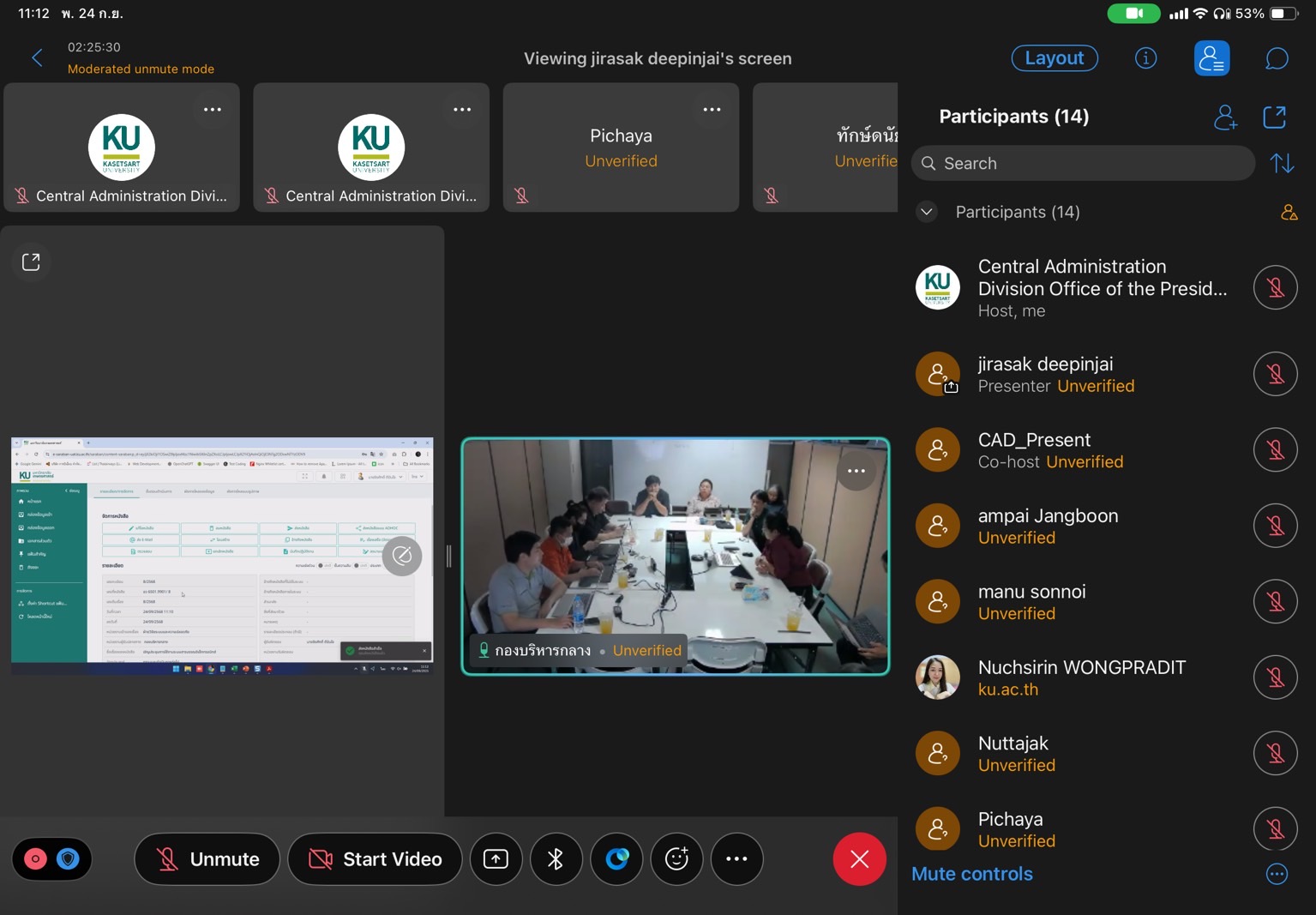1316x915 pixels.
Task: Open the meeting information icon
Action: tap(1145, 58)
